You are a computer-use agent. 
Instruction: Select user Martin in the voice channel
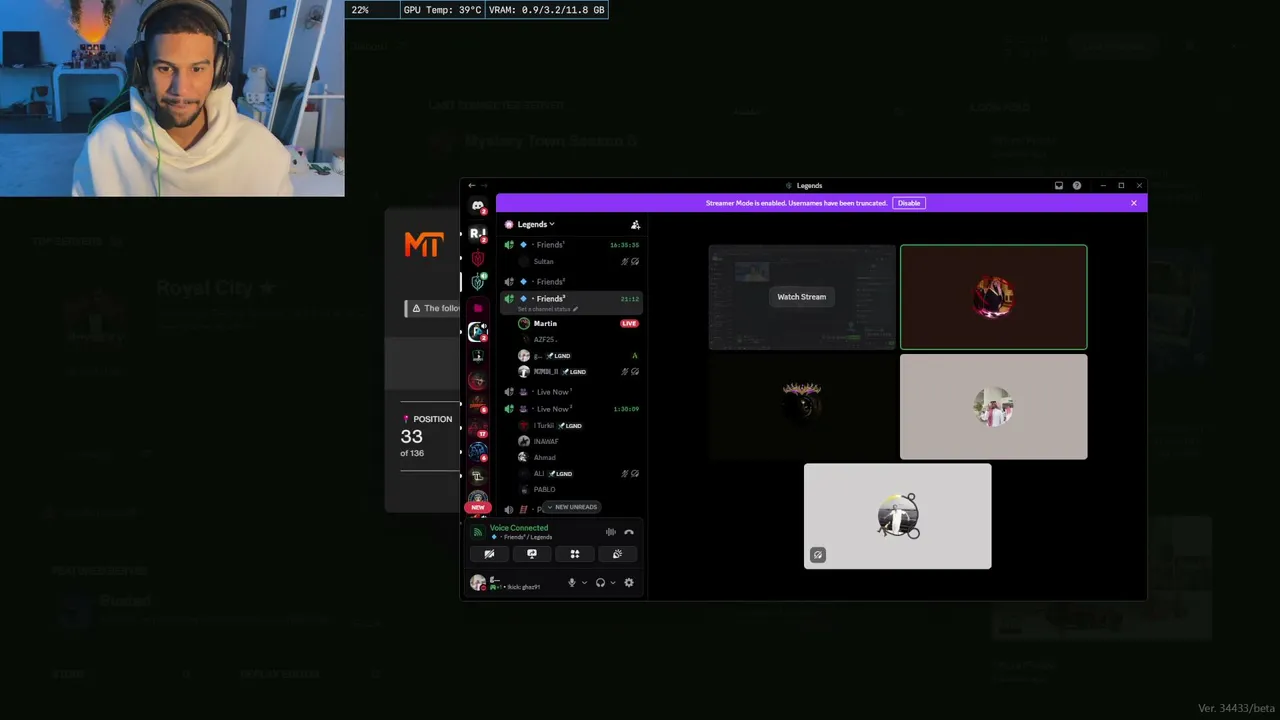click(545, 324)
